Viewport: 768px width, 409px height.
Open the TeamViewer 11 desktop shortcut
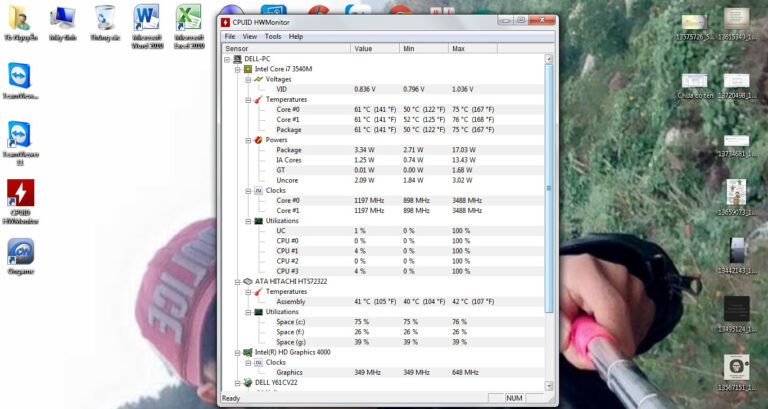coord(20,143)
